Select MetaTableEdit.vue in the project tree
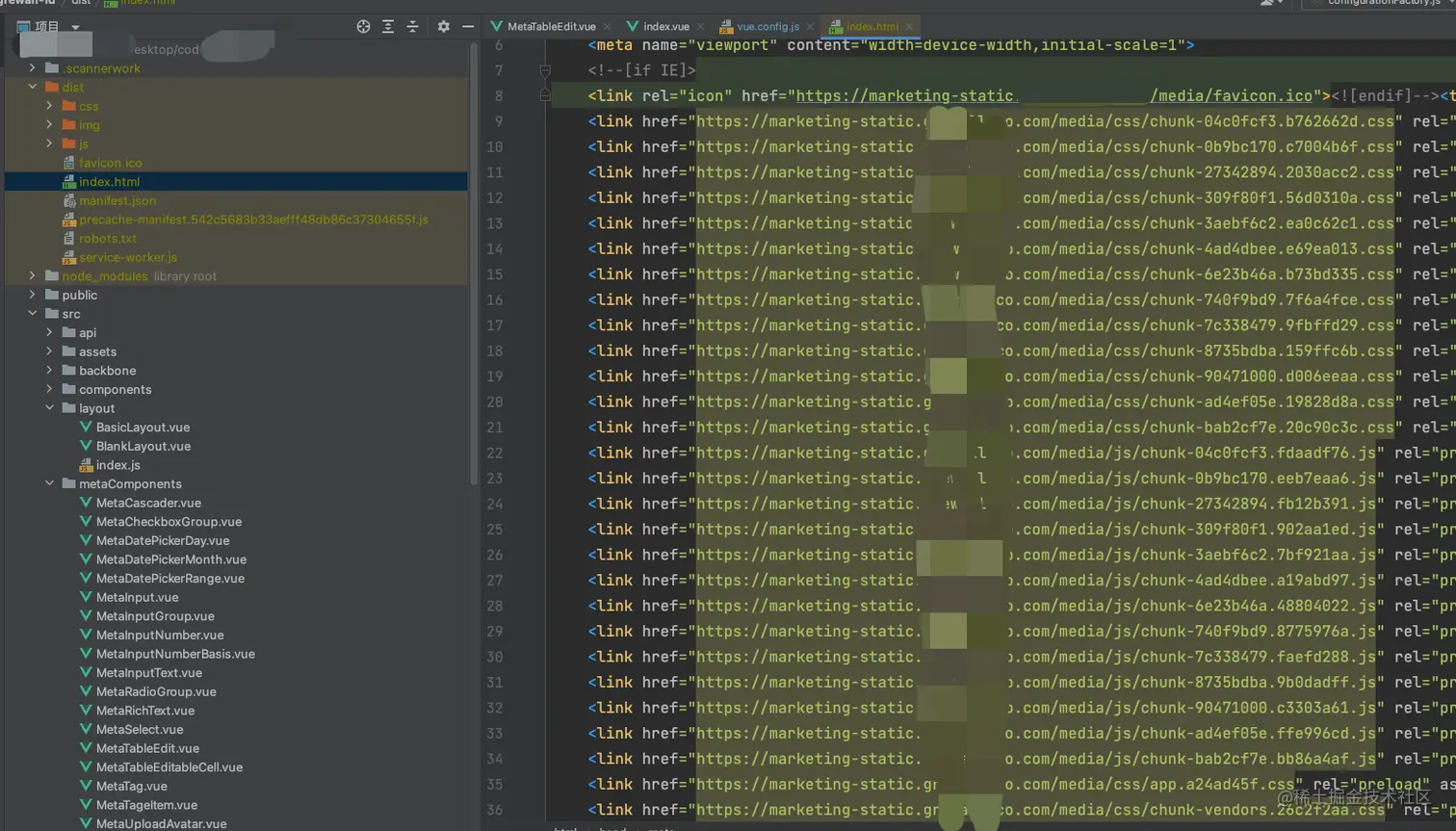Viewport: 1456px width, 831px height. (147, 748)
